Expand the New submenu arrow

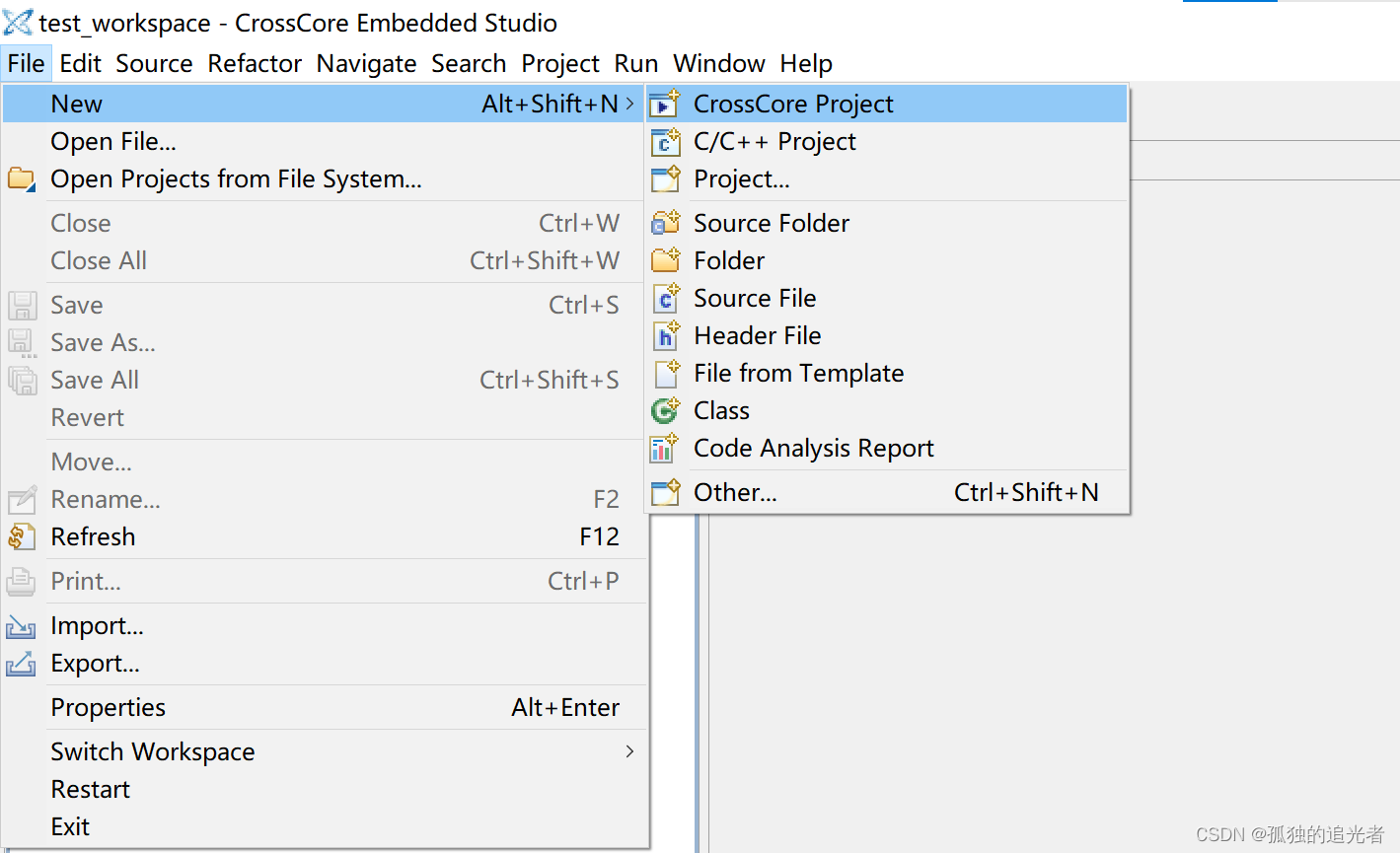click(x=630, y=104)
